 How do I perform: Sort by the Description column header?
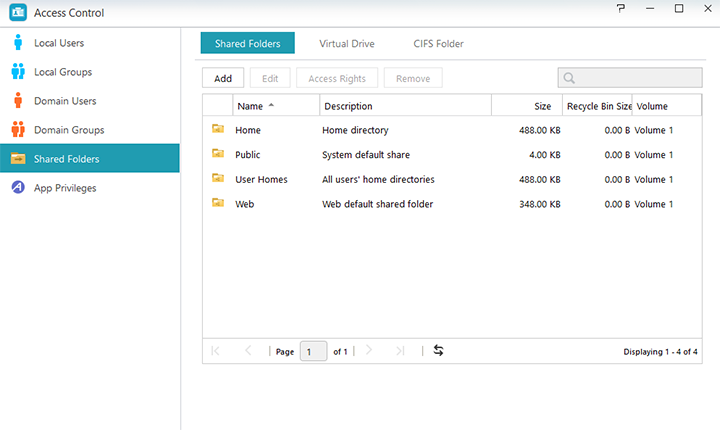405,106
